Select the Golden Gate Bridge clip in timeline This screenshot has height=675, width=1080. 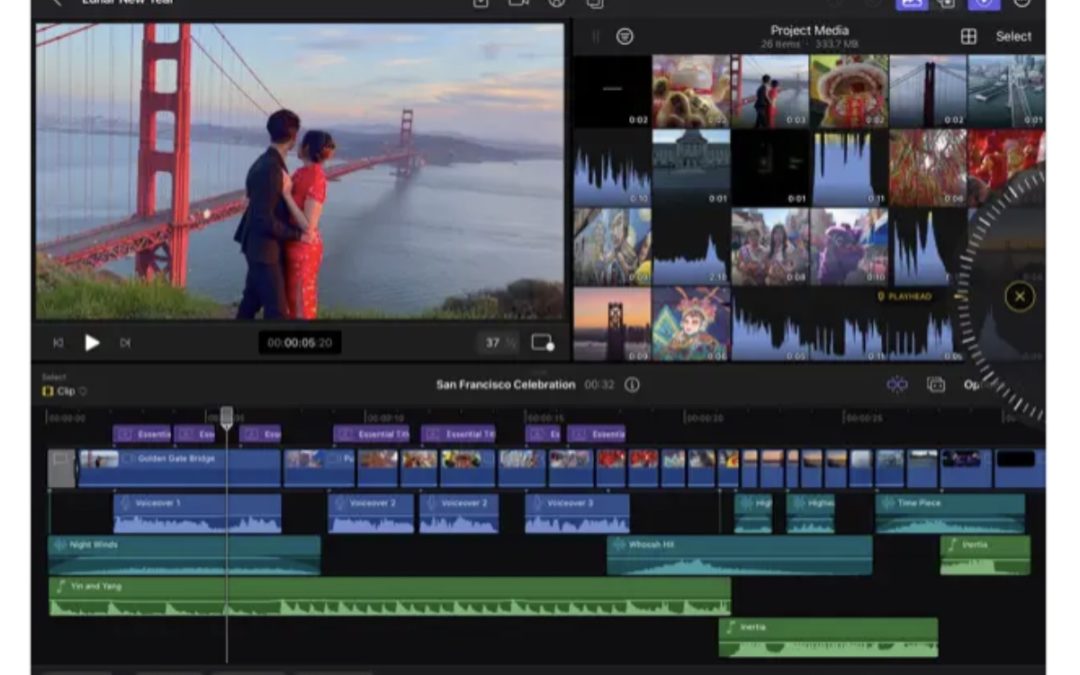pos(180,462)
